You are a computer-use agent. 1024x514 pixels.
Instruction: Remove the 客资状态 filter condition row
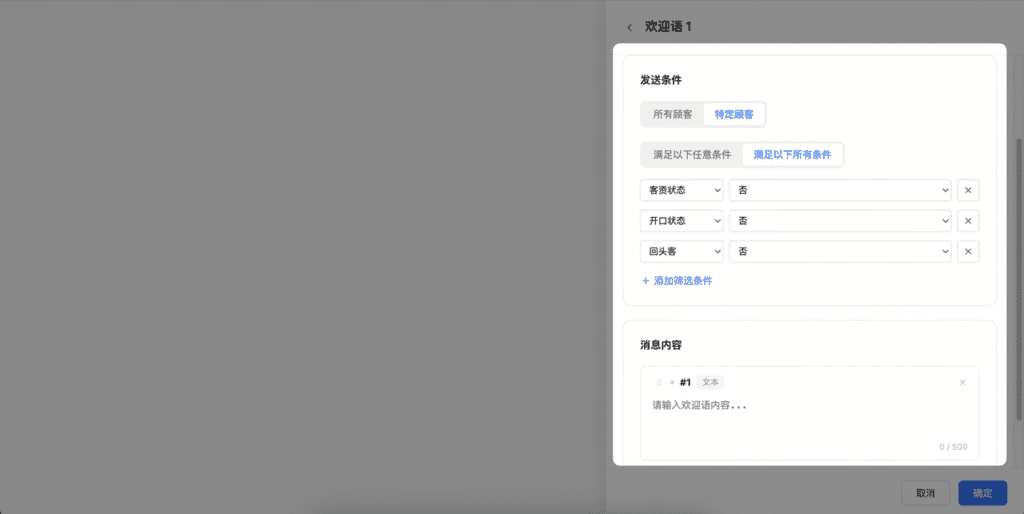pyautogui.click(x=967, y=190)
